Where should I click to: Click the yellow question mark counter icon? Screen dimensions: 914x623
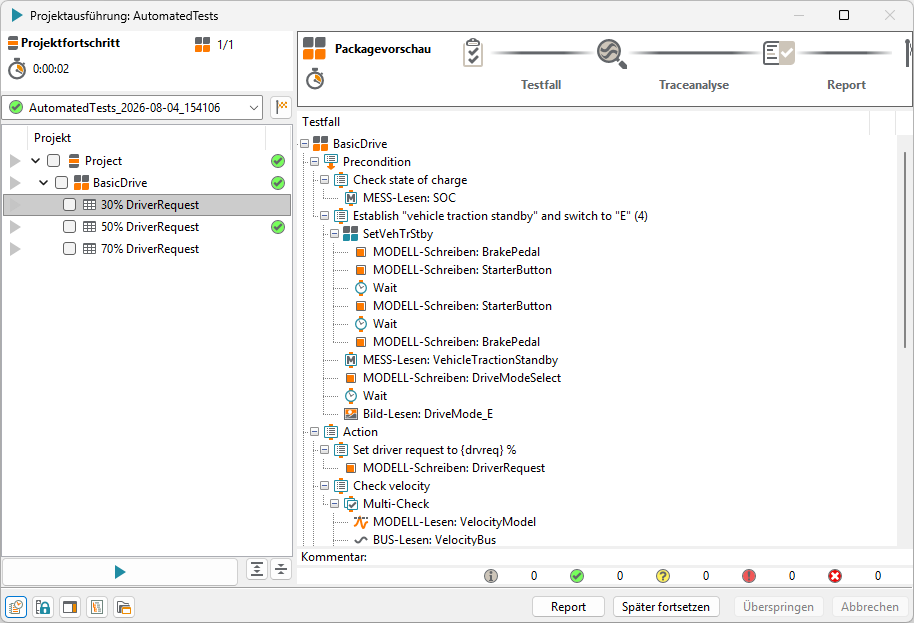(663, 576)
